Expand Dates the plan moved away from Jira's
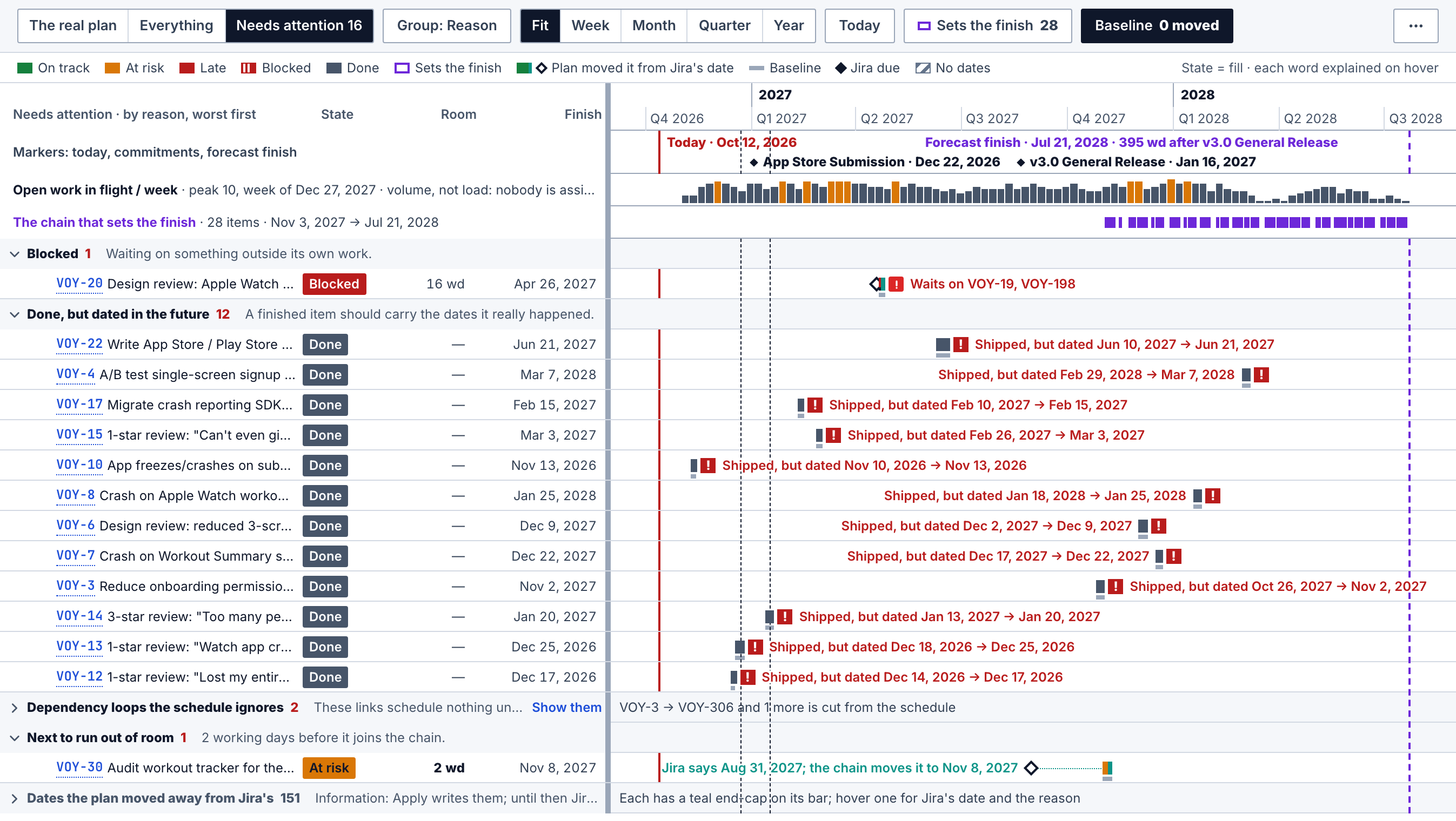The width and height of the screenshot is (1456, 821). click(15, 798)
